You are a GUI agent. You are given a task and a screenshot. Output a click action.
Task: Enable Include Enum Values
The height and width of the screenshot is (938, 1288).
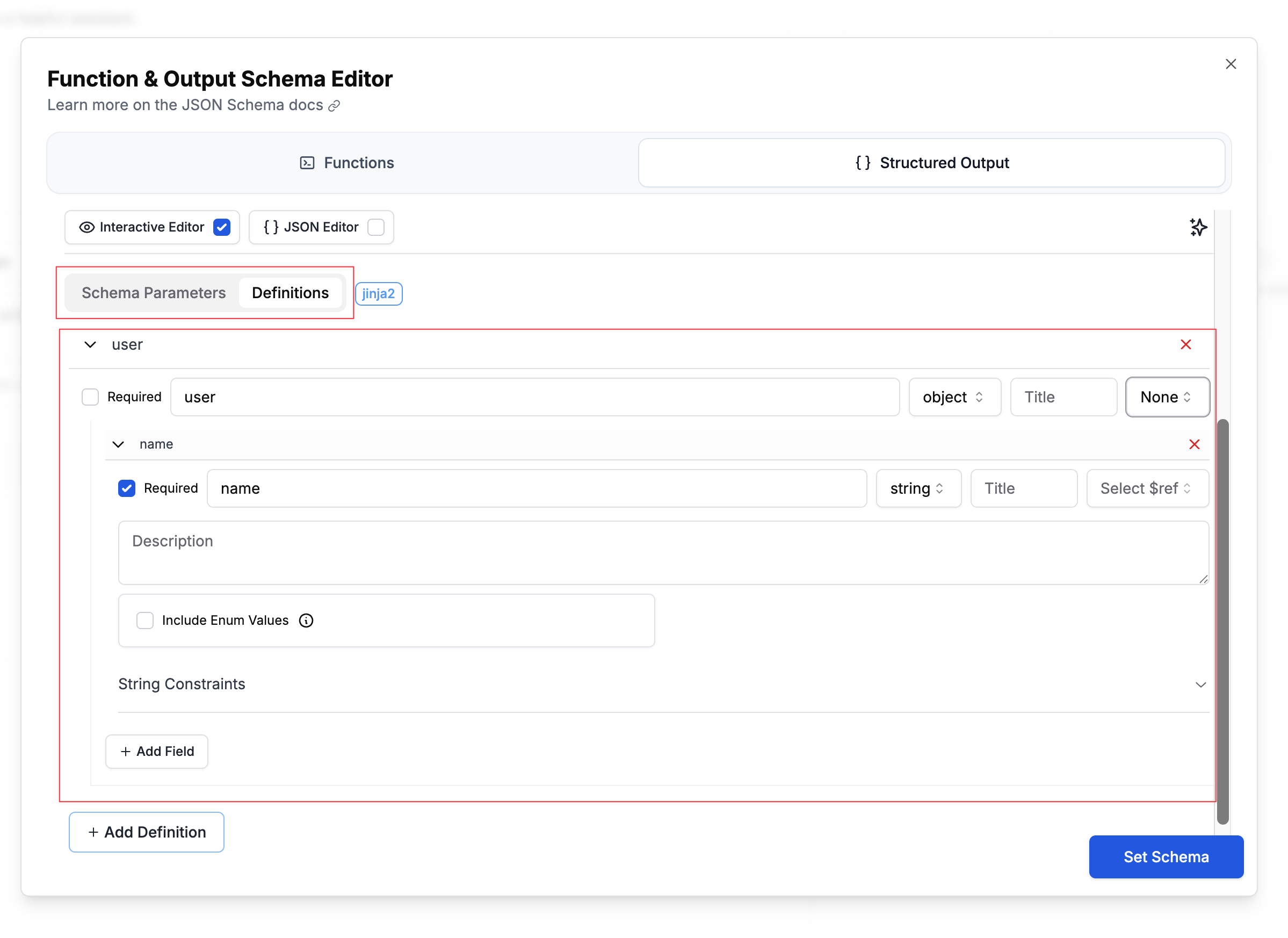pyautogui.click(x=145, y=620)
